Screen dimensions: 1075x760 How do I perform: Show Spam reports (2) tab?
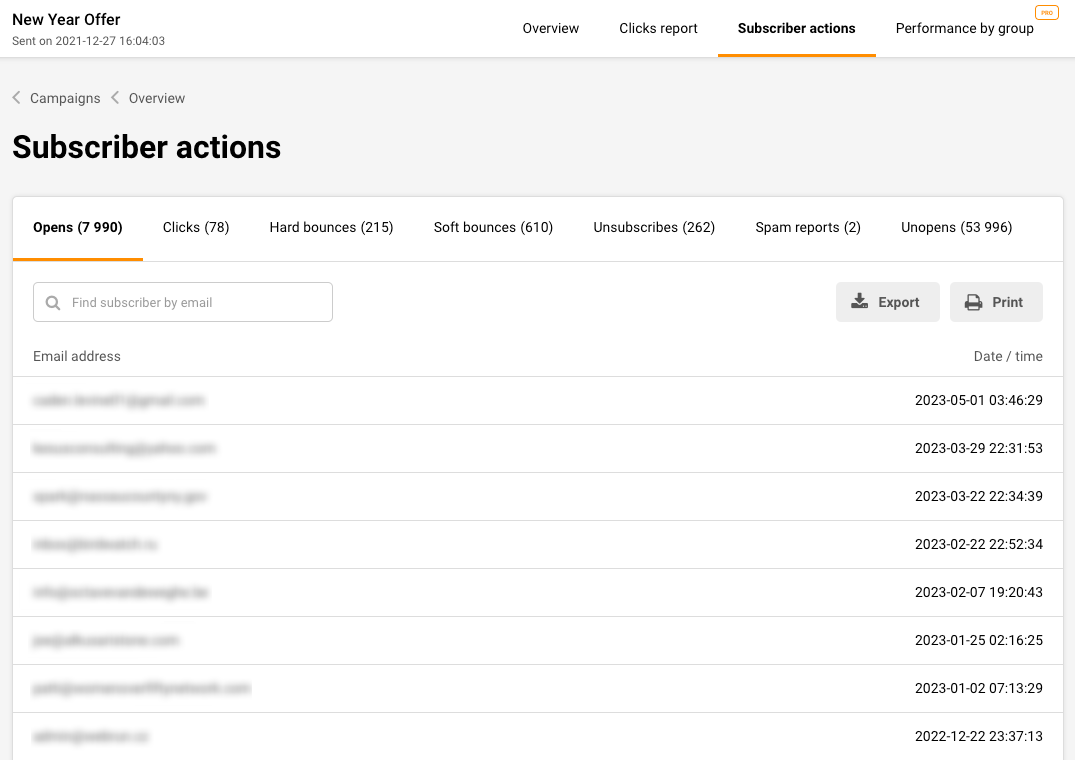808,227
